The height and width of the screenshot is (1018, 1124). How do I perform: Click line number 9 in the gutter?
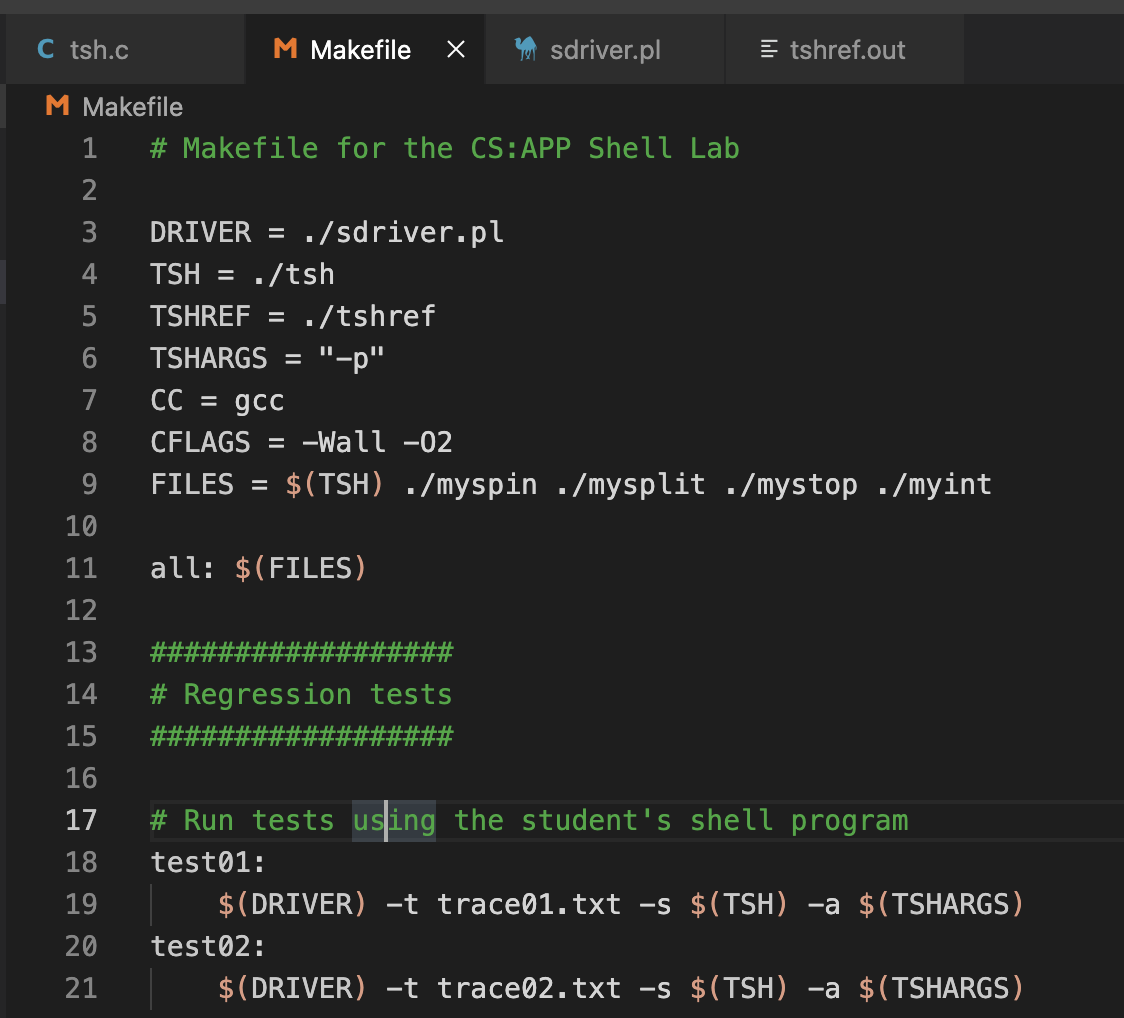[x=89, y=484]
